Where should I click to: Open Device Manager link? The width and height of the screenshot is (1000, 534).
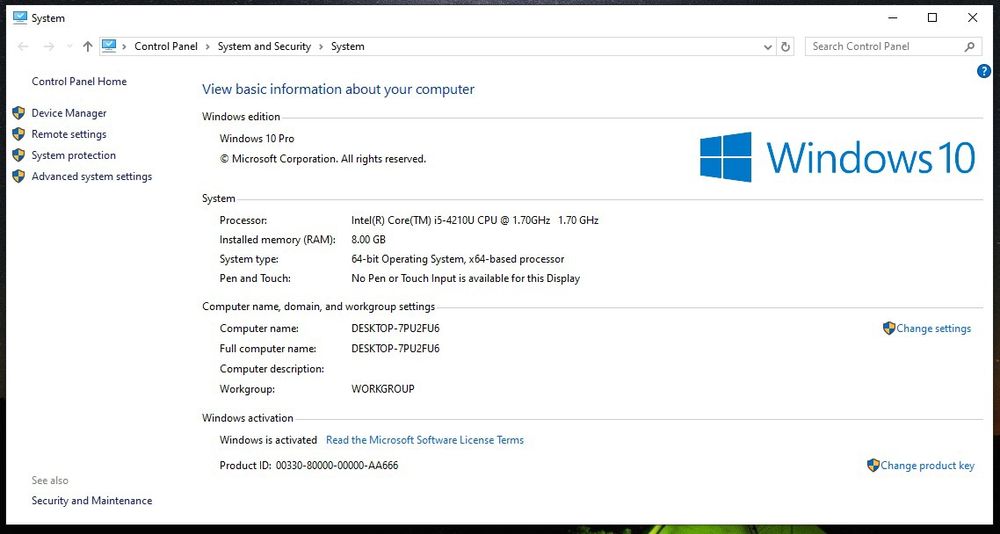(x=69, y=113)
